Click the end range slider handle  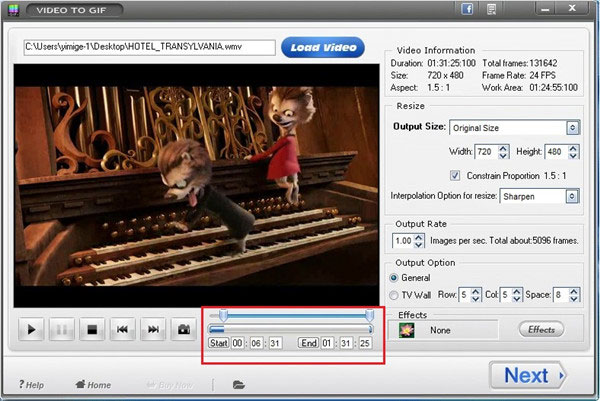point(369,315)
